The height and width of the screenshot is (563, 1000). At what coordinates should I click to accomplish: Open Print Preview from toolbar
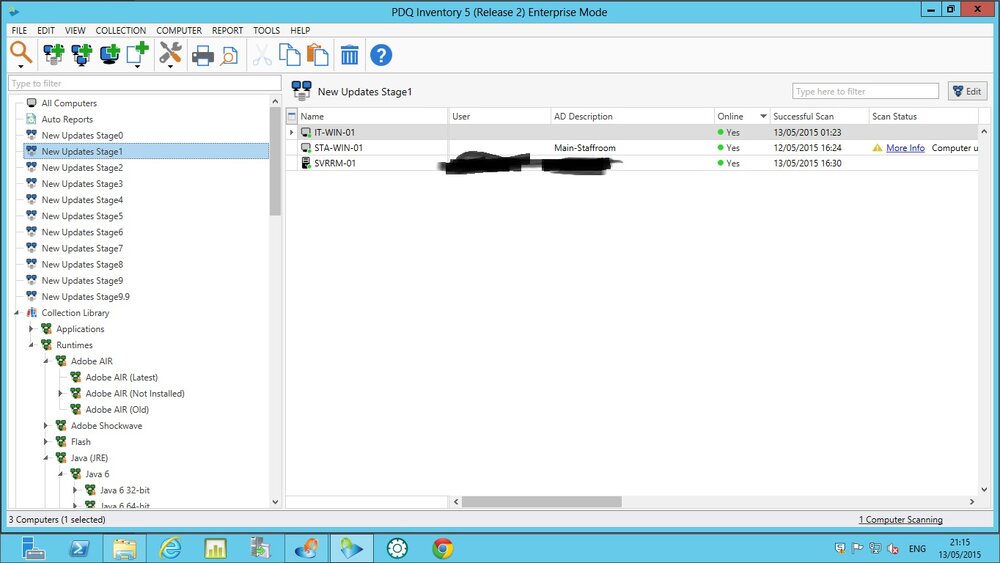pyautogui.click(x=229, y=55)
